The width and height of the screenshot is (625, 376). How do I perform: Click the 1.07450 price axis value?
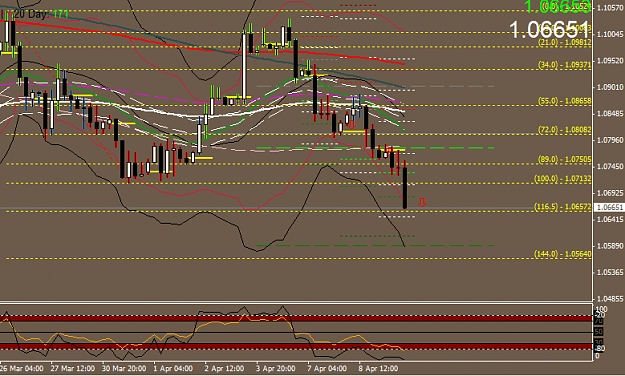click(610, 166)
